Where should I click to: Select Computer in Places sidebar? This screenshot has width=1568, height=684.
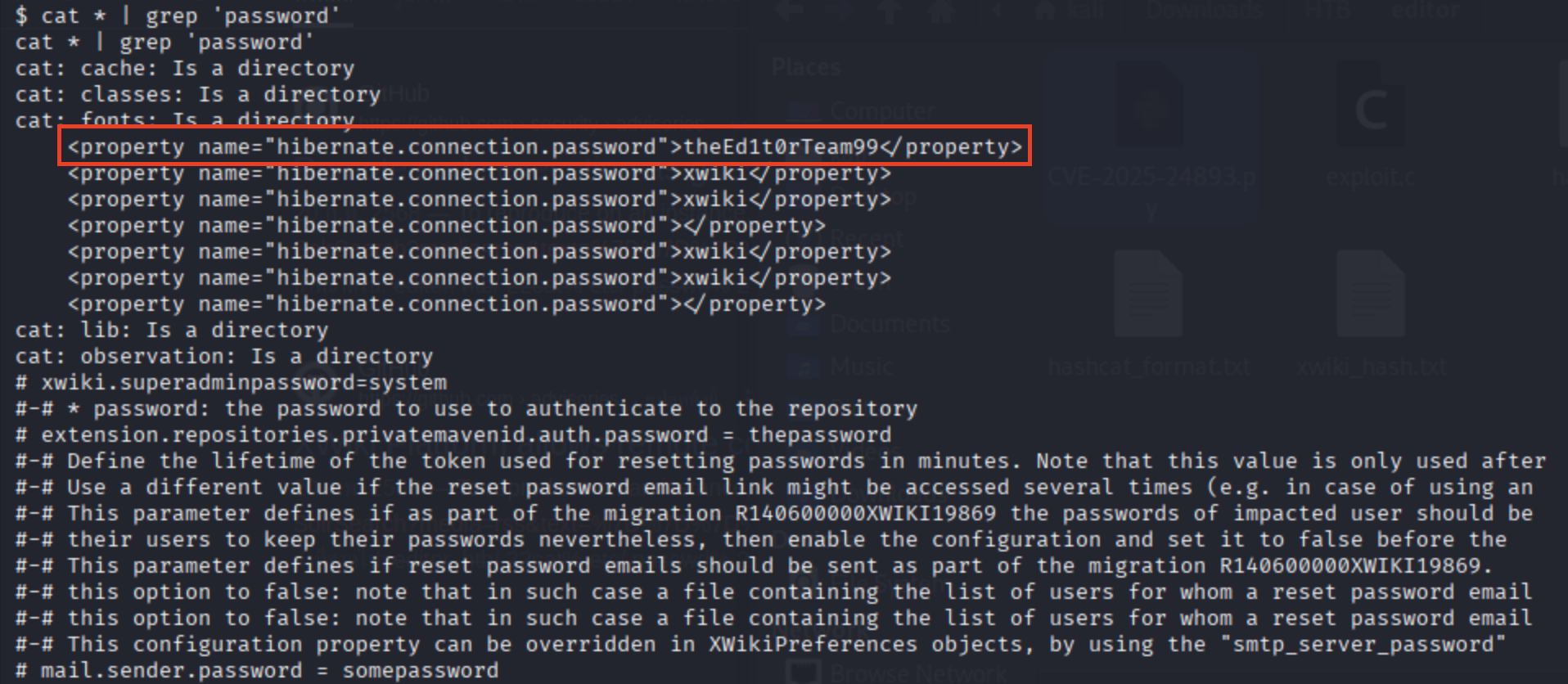[882, 110]
